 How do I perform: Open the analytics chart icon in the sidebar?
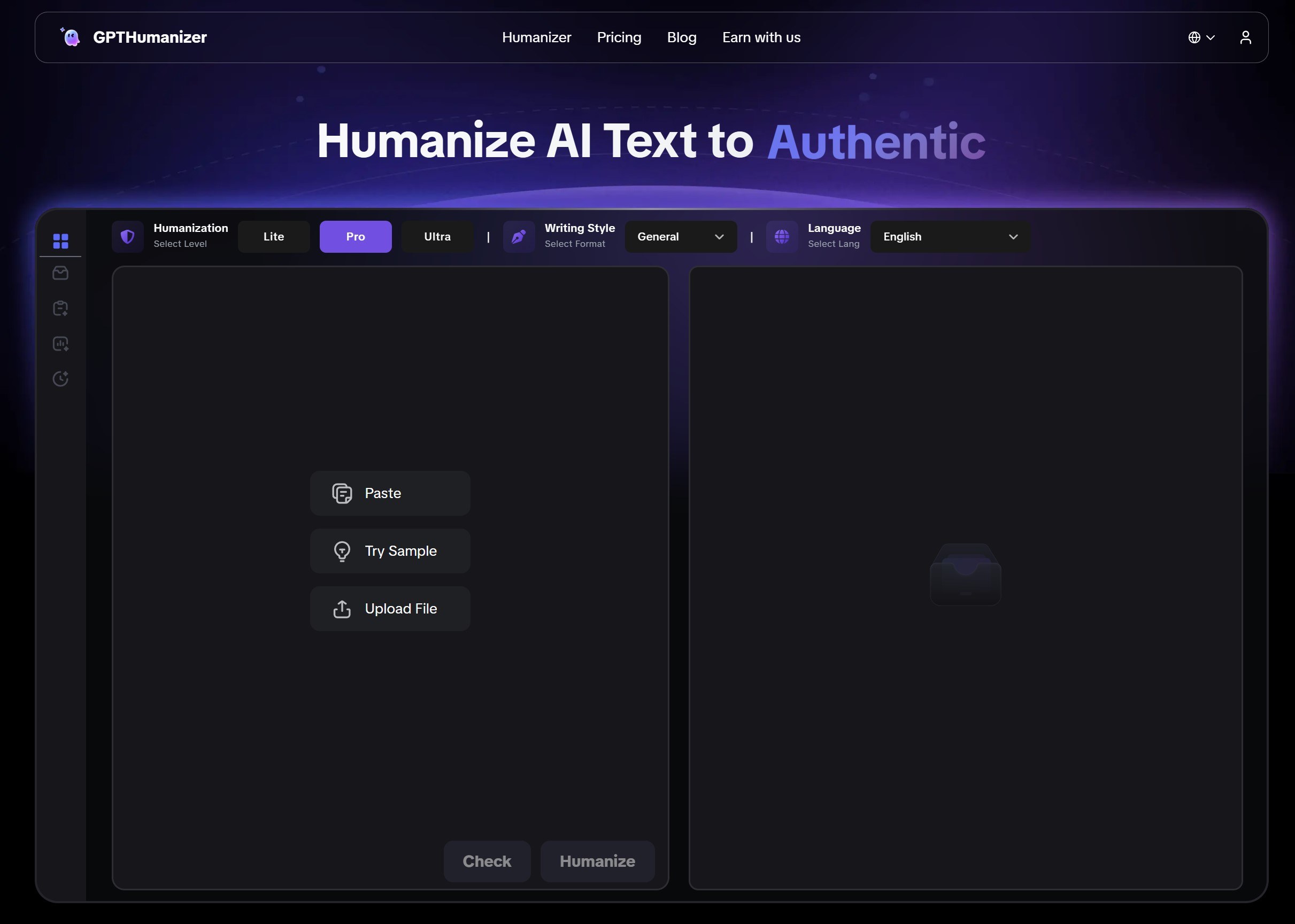point(61,343)
